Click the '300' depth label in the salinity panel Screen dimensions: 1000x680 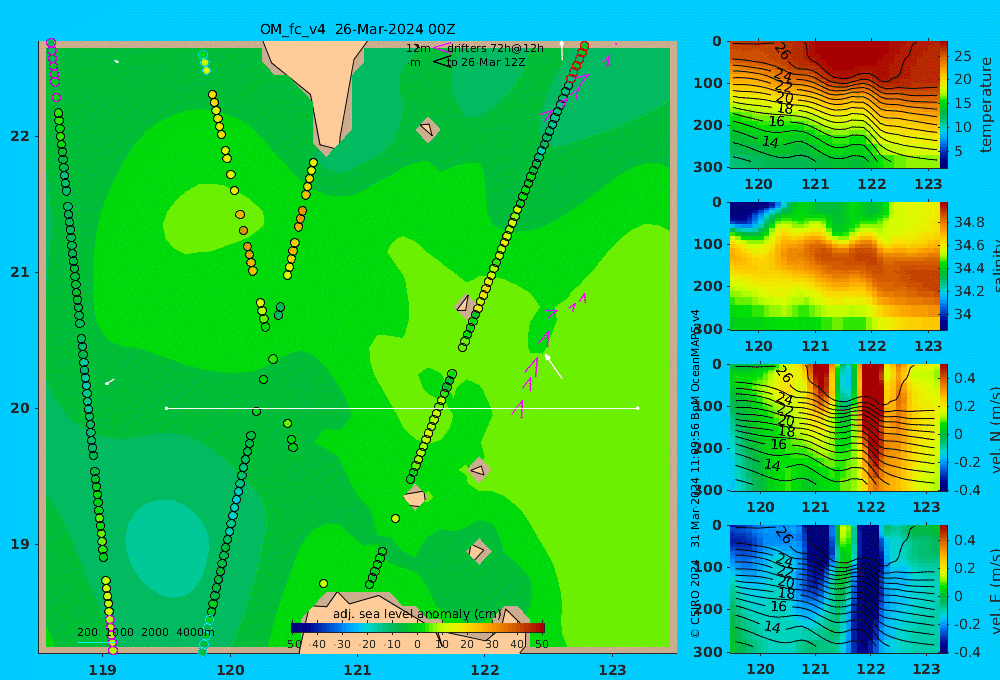(708, 329)
